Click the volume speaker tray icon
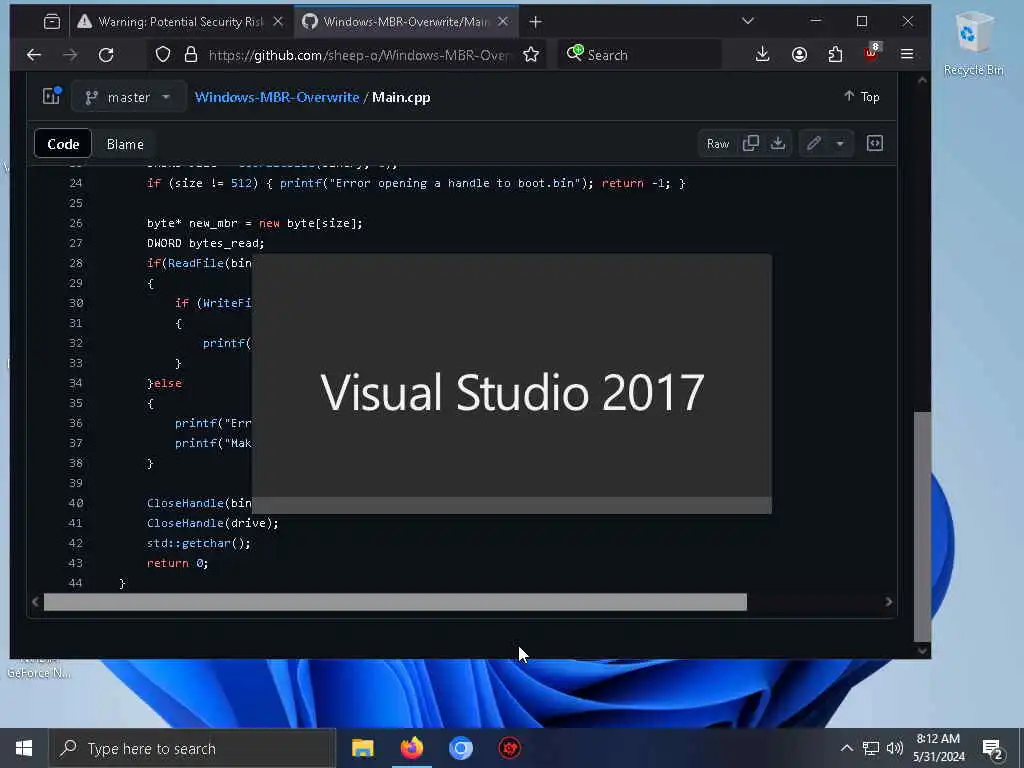The image size is (1024, 768). (895, 748)
